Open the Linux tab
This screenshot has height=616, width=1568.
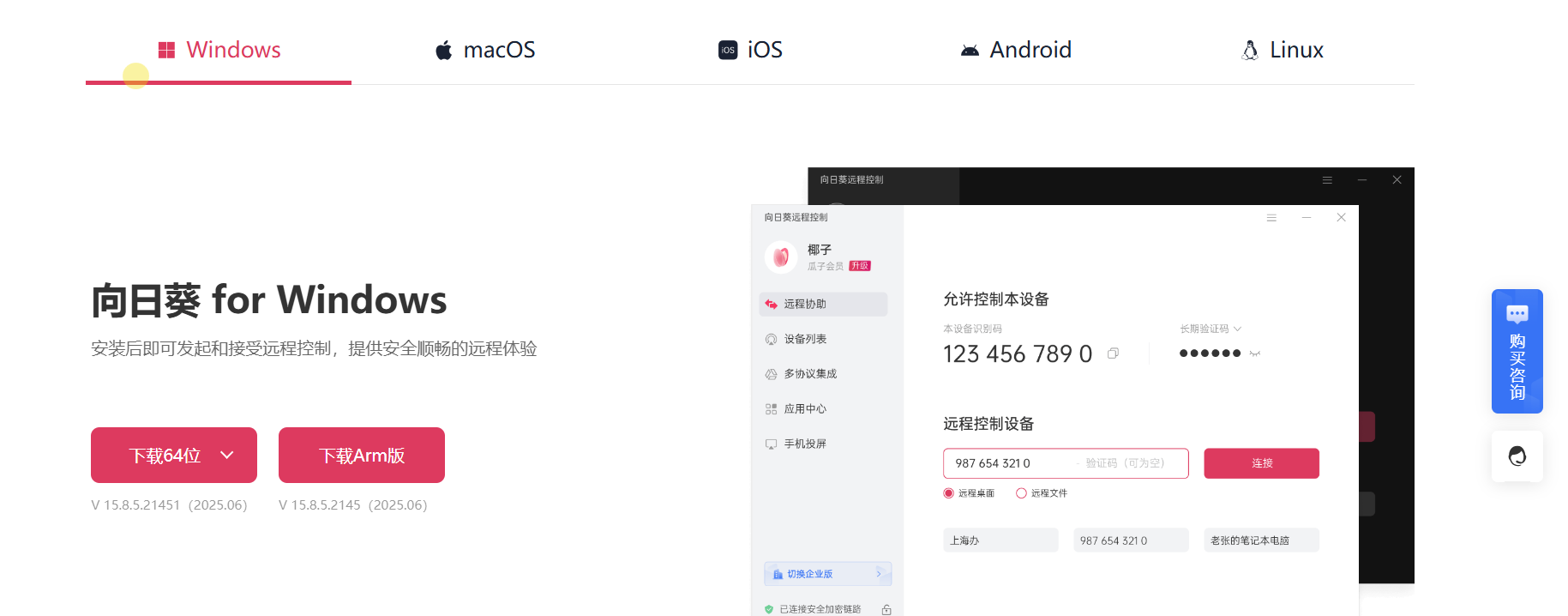coord(1282,50)
